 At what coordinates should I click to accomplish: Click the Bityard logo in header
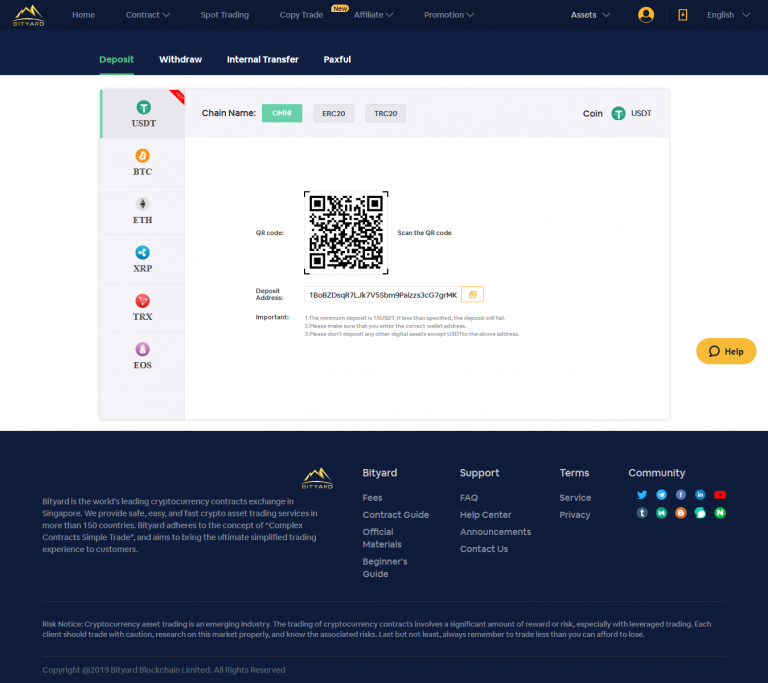28,15
